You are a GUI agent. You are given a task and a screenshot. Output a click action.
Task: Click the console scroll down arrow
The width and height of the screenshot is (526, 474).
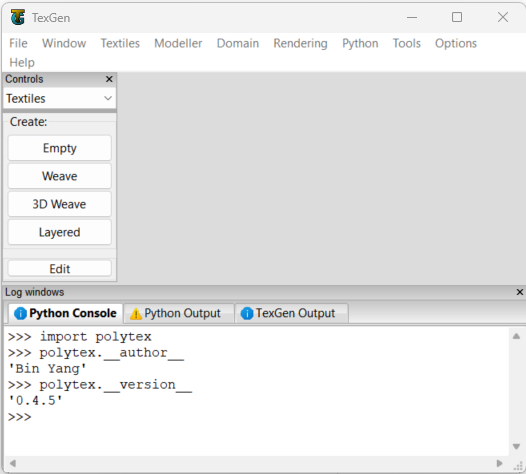click(x=516, y=446)
